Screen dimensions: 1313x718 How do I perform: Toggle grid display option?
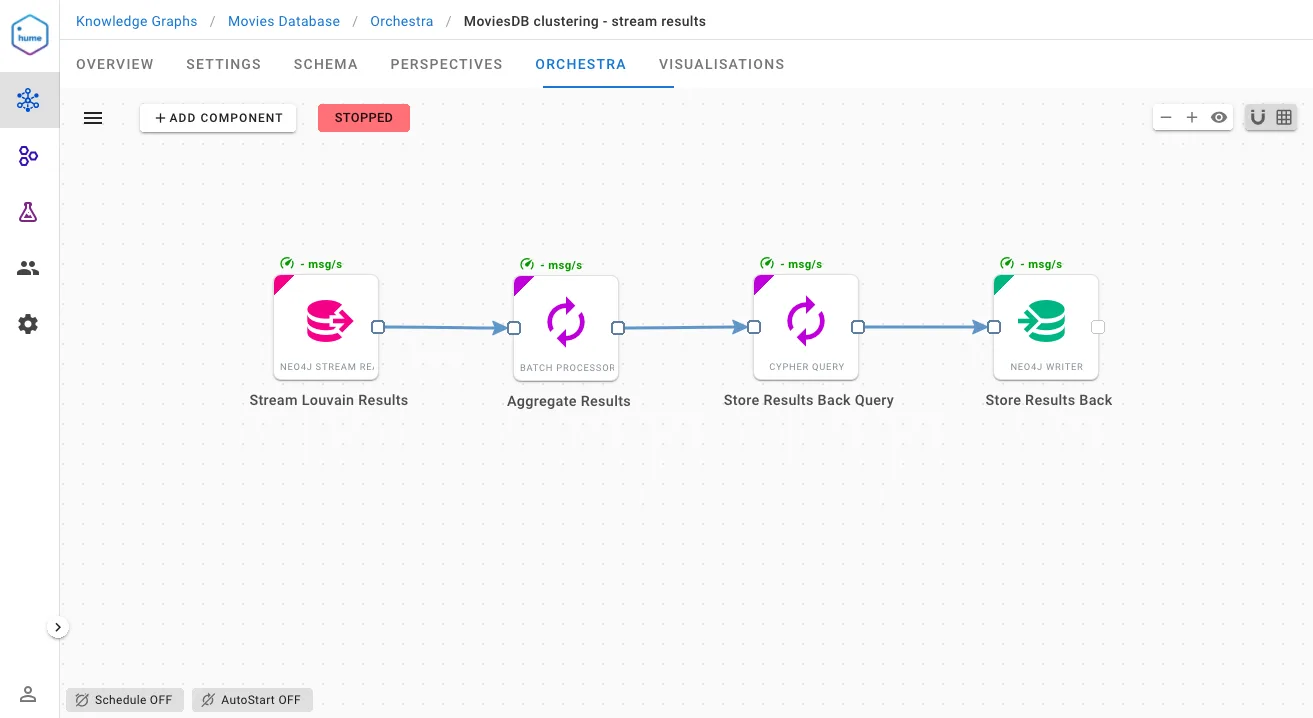click(1284, 117)
